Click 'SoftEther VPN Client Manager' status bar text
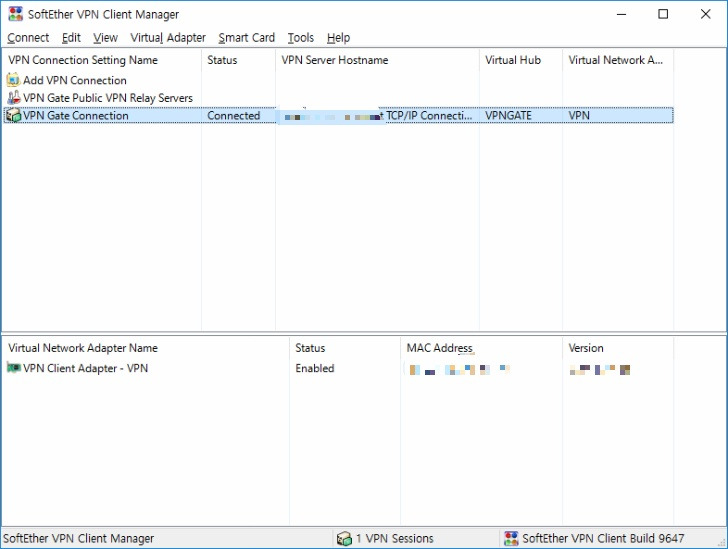The width and height of the screenshot is (728, 549). (x=78, y=539)
